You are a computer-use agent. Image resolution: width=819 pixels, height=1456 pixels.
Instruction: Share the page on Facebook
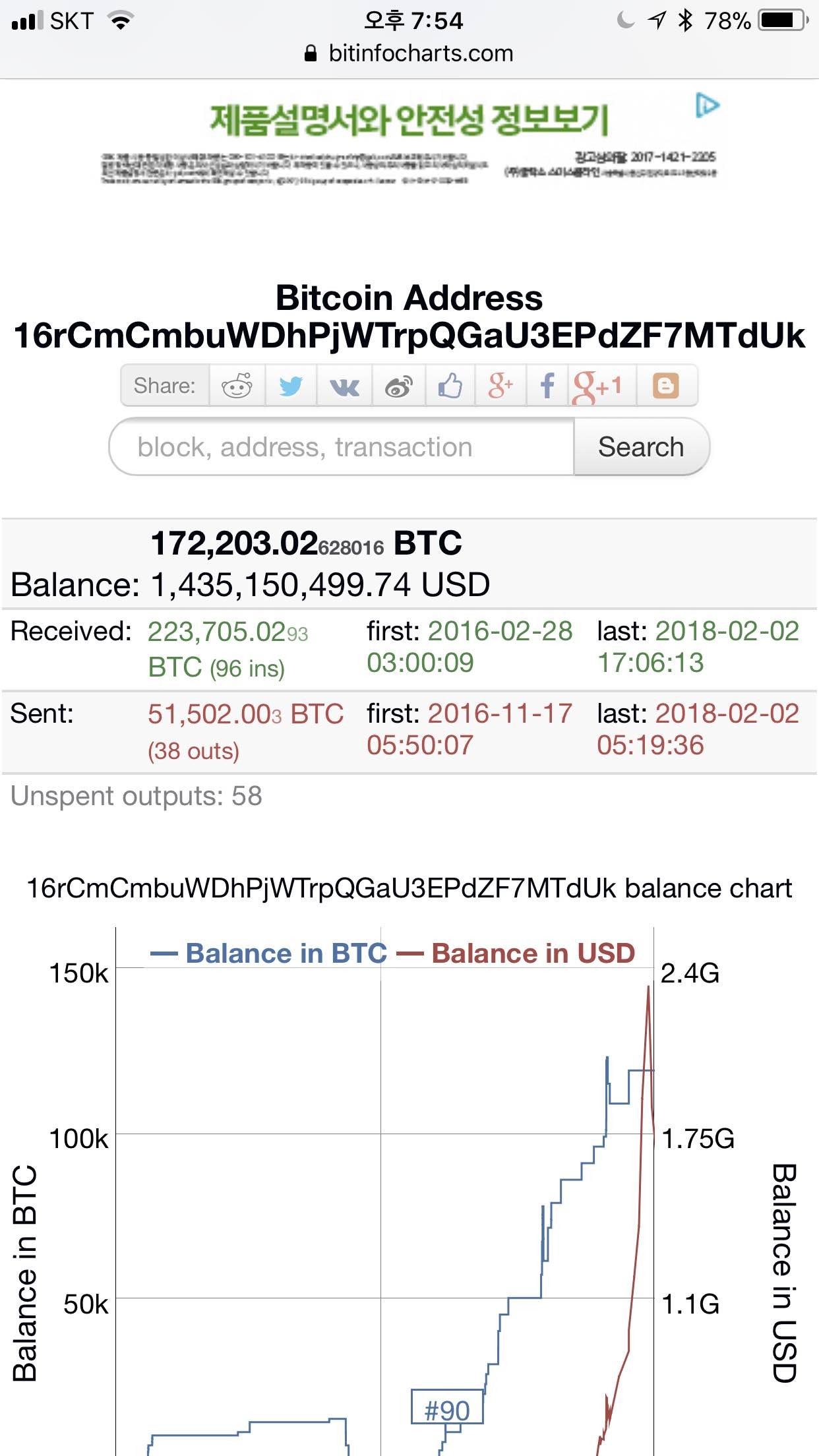(547, 386)
